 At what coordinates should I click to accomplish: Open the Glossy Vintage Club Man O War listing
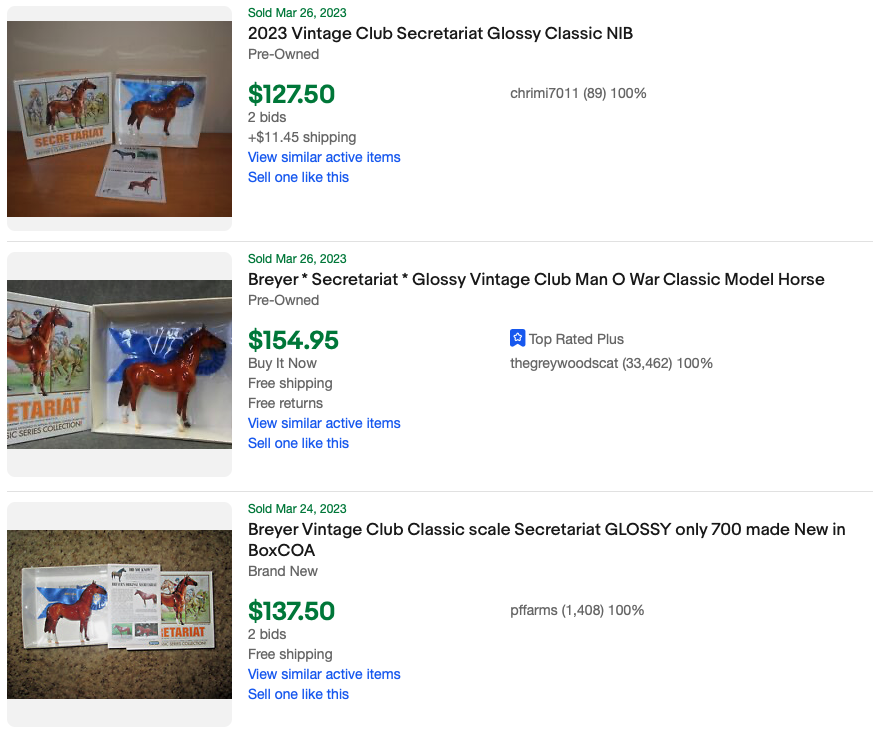click(x=536, y=280)
